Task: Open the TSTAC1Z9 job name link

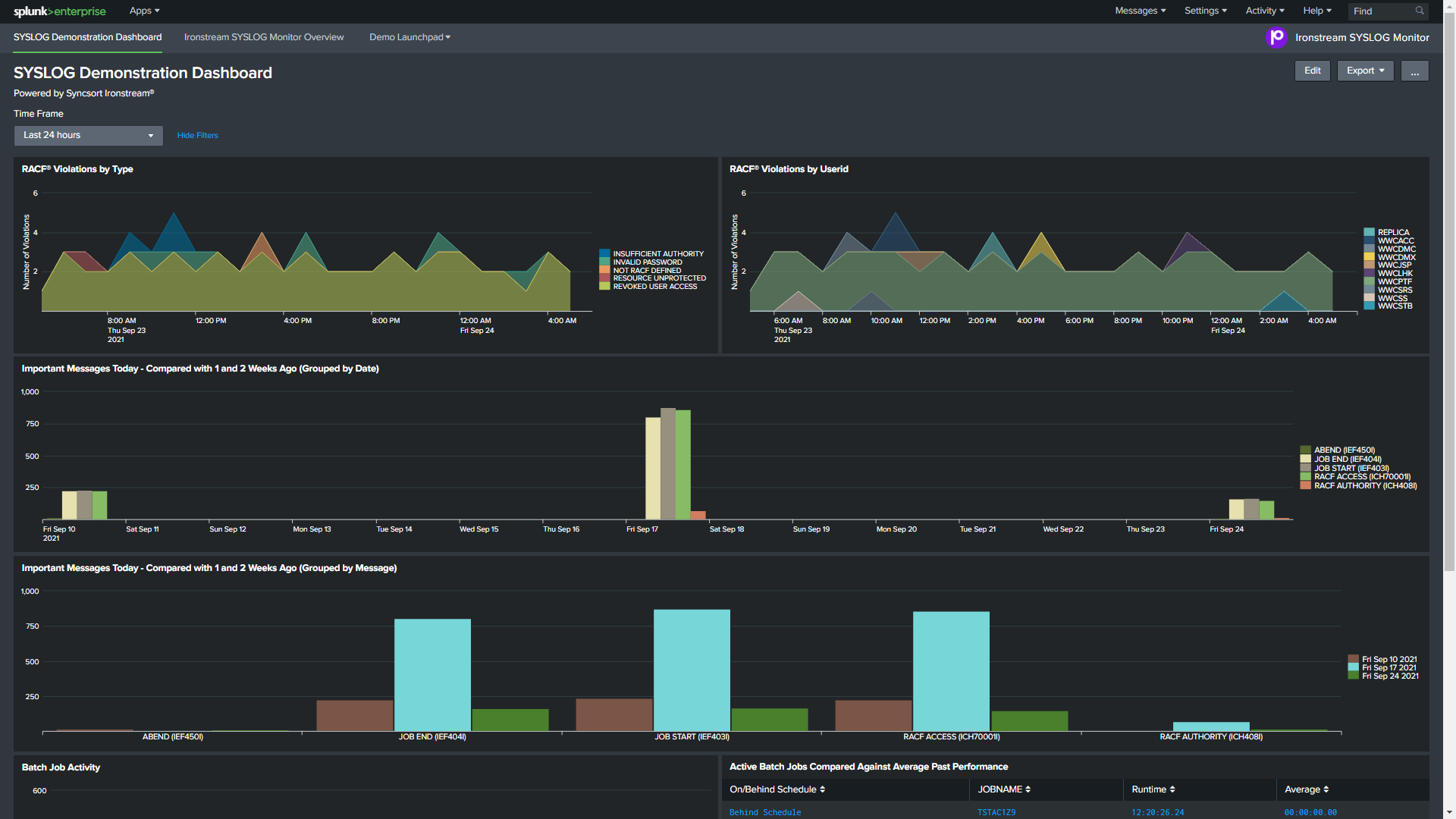Action: tap(996, 812)
